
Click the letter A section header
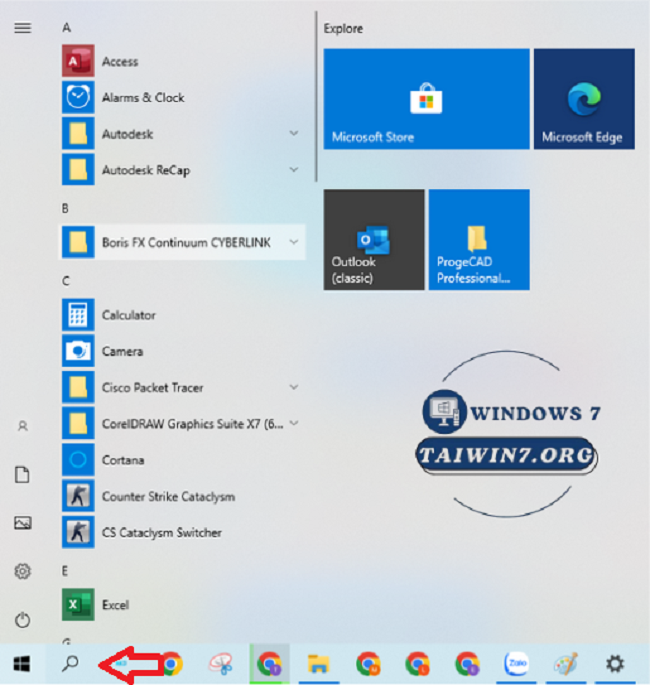click(66, 28)
